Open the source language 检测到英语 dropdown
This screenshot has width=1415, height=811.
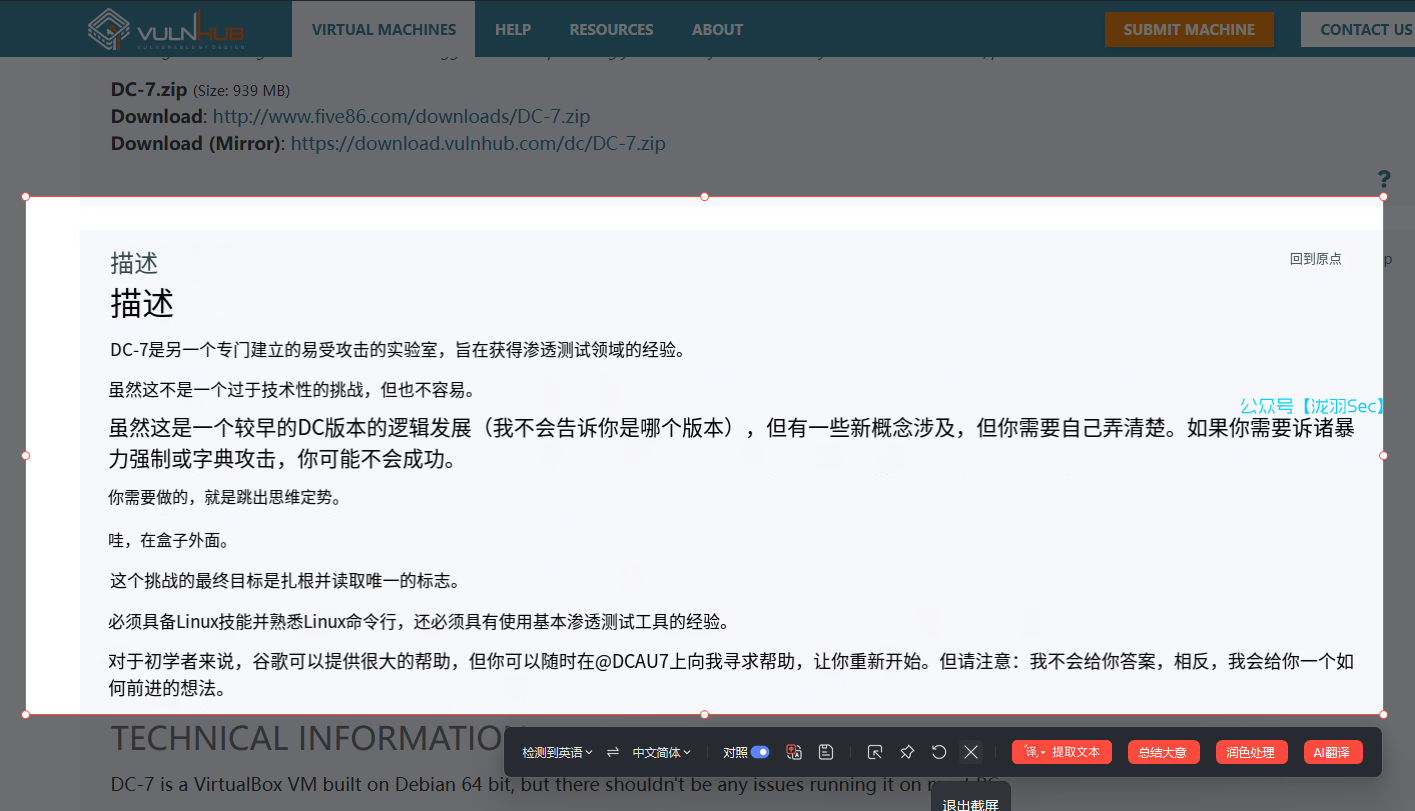tap(557, 752)
